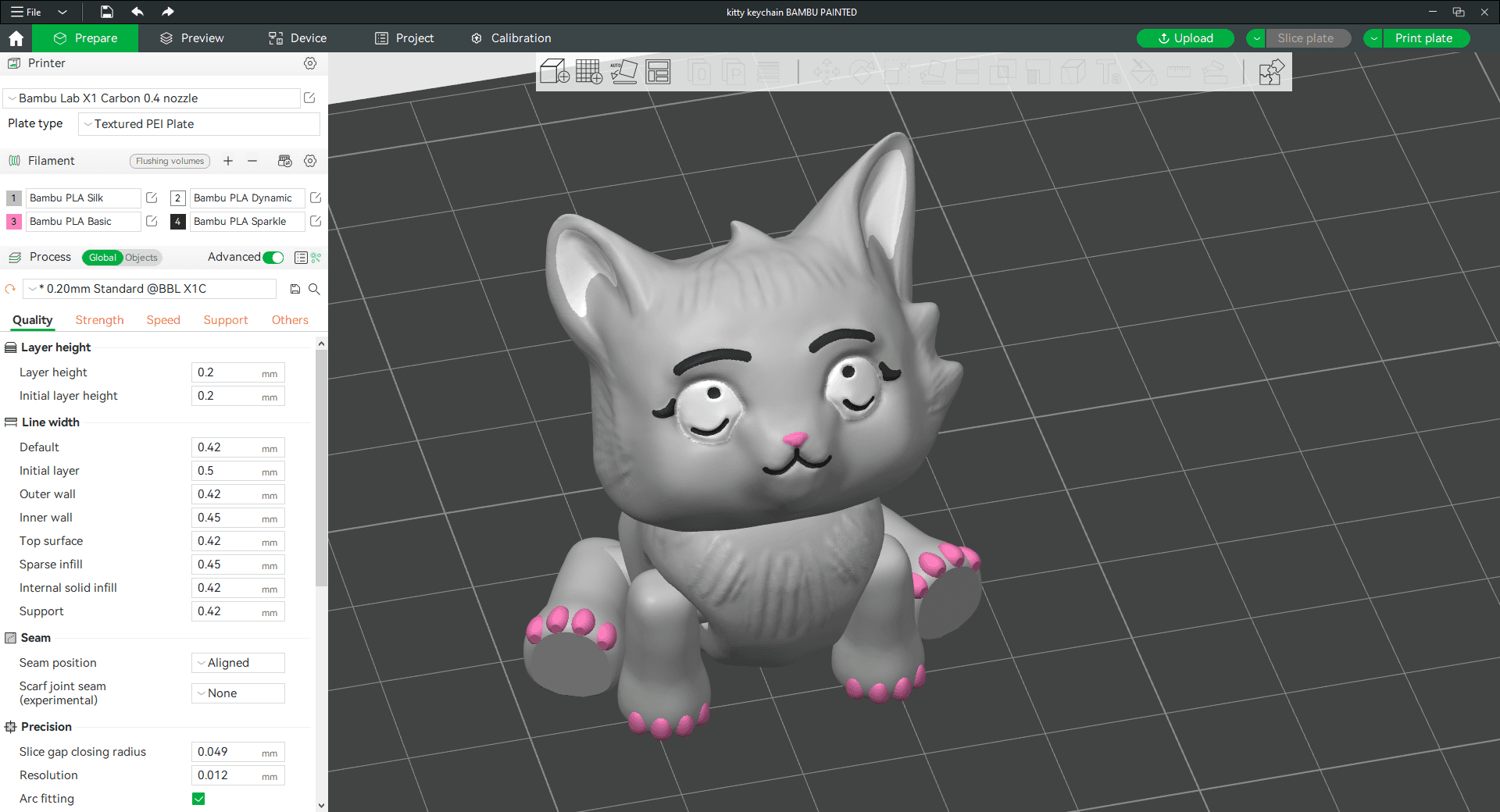1500x812 pixels.
Task: Redo the action arrow
Action: (x=167, y=12)
